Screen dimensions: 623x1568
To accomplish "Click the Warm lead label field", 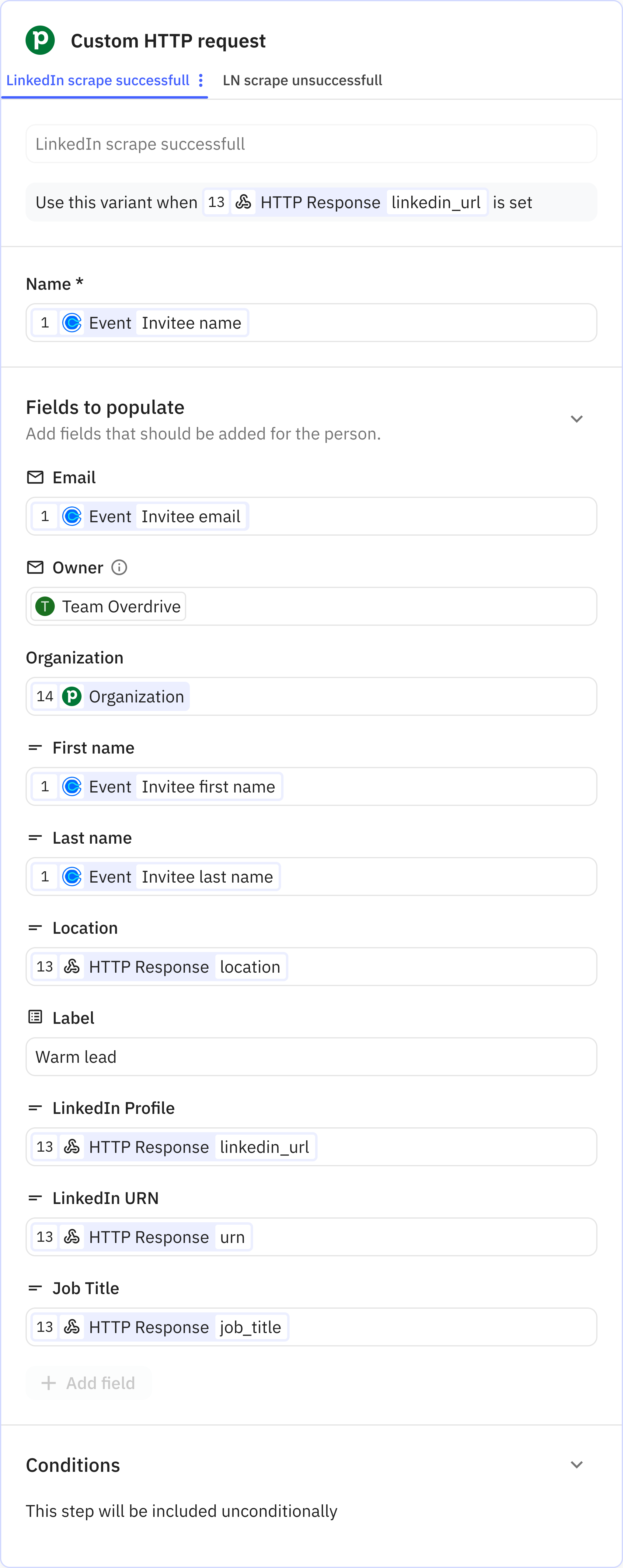I will (311, 1057).
